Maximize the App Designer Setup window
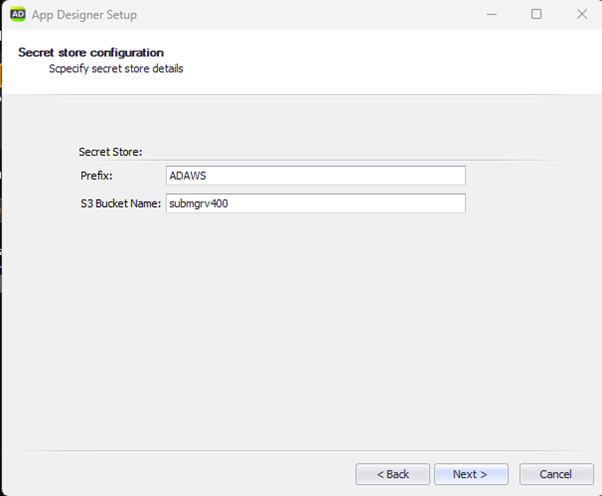The height and width of the screenshot is (496, 602). 536,15
